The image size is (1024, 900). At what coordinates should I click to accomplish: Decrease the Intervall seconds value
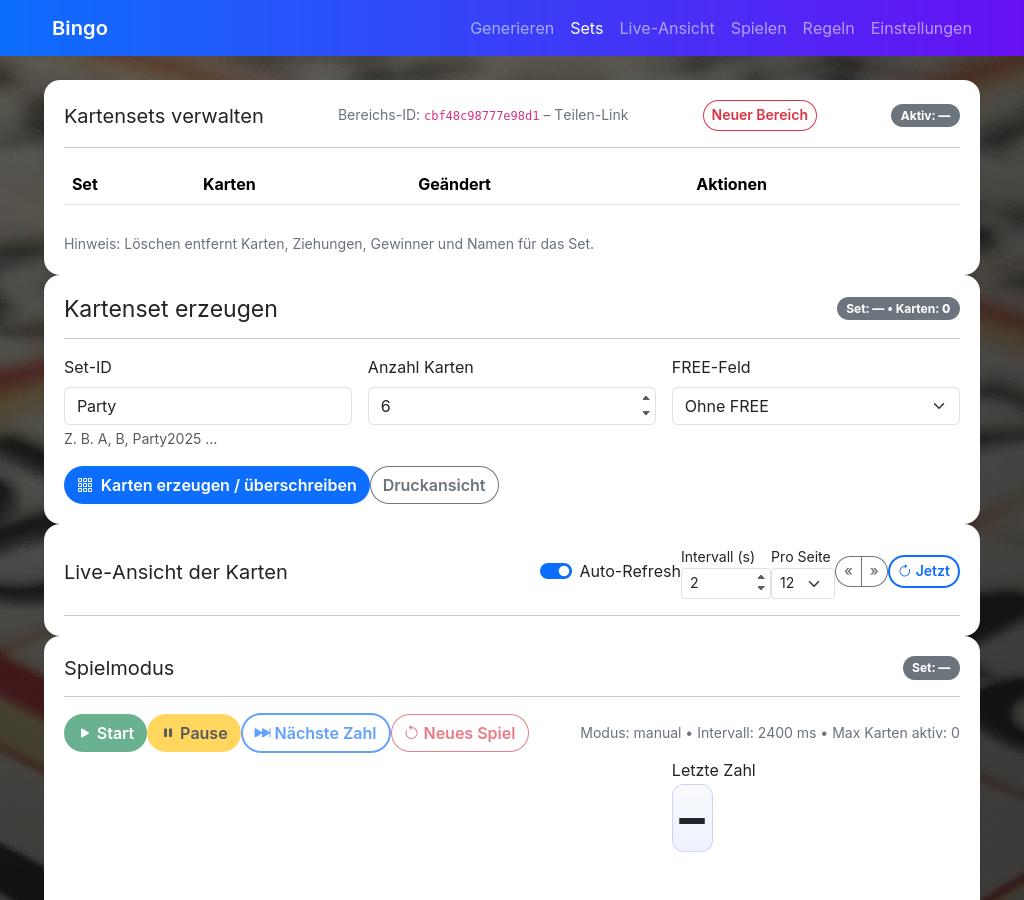761,589
